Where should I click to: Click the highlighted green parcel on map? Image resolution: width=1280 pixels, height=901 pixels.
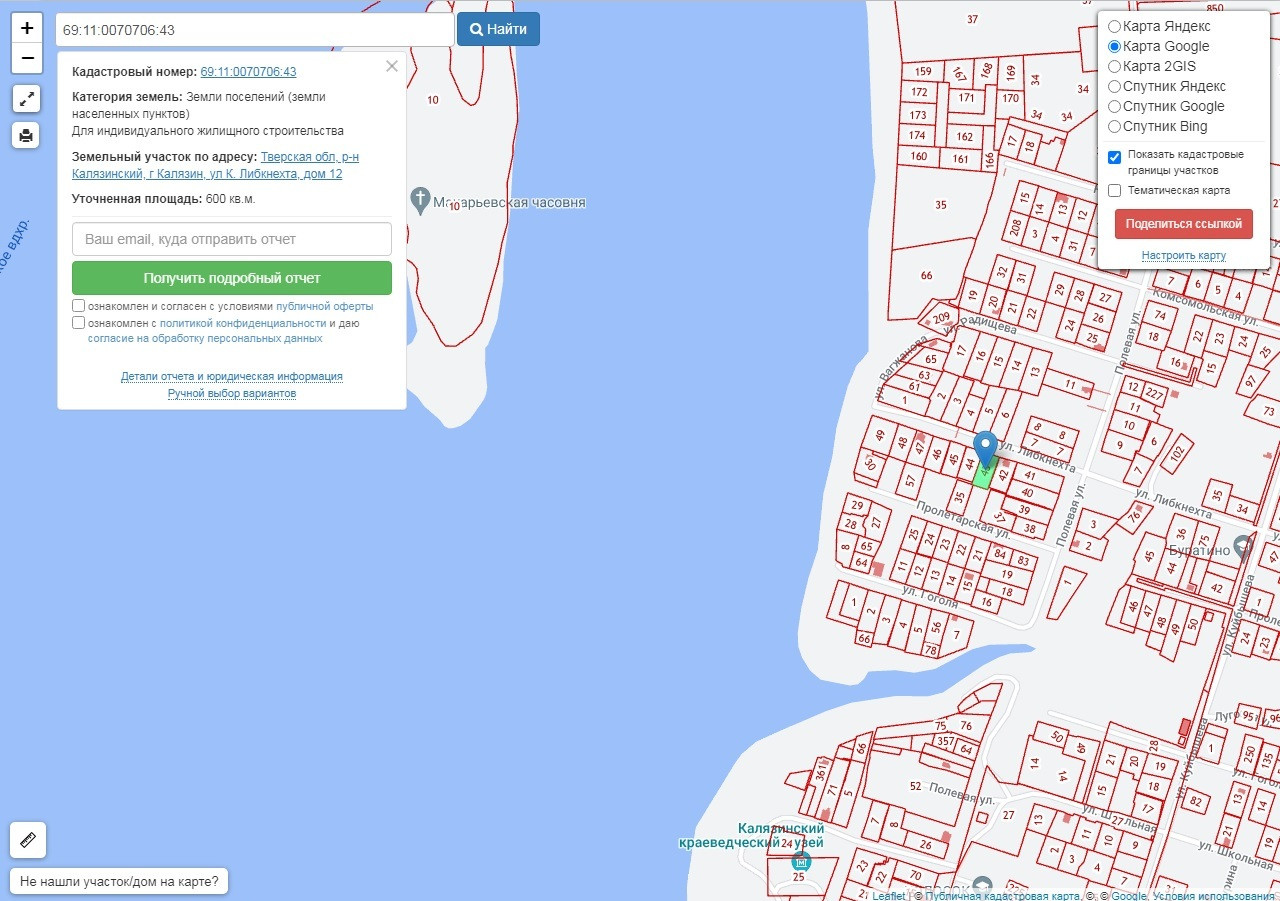(x=983, y=474)
